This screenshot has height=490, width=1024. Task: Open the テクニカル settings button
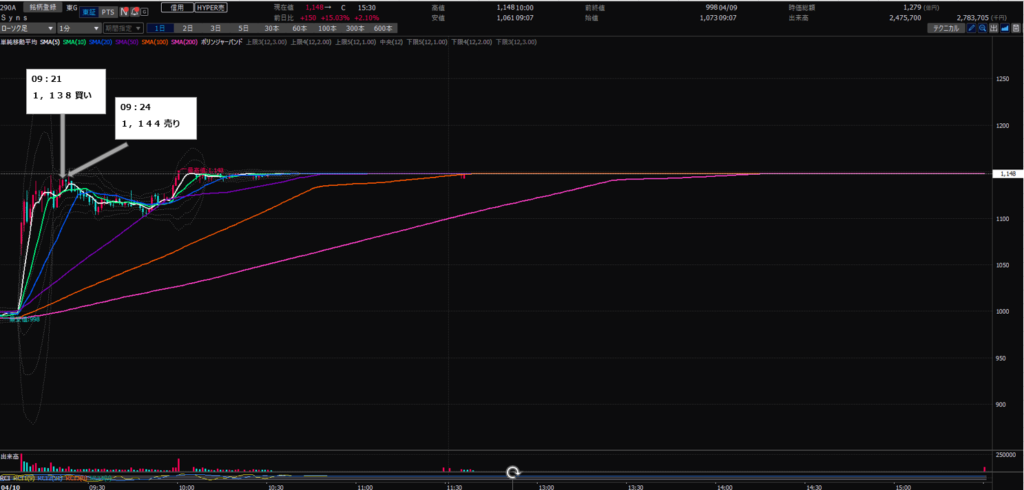(x=947, y=29)
